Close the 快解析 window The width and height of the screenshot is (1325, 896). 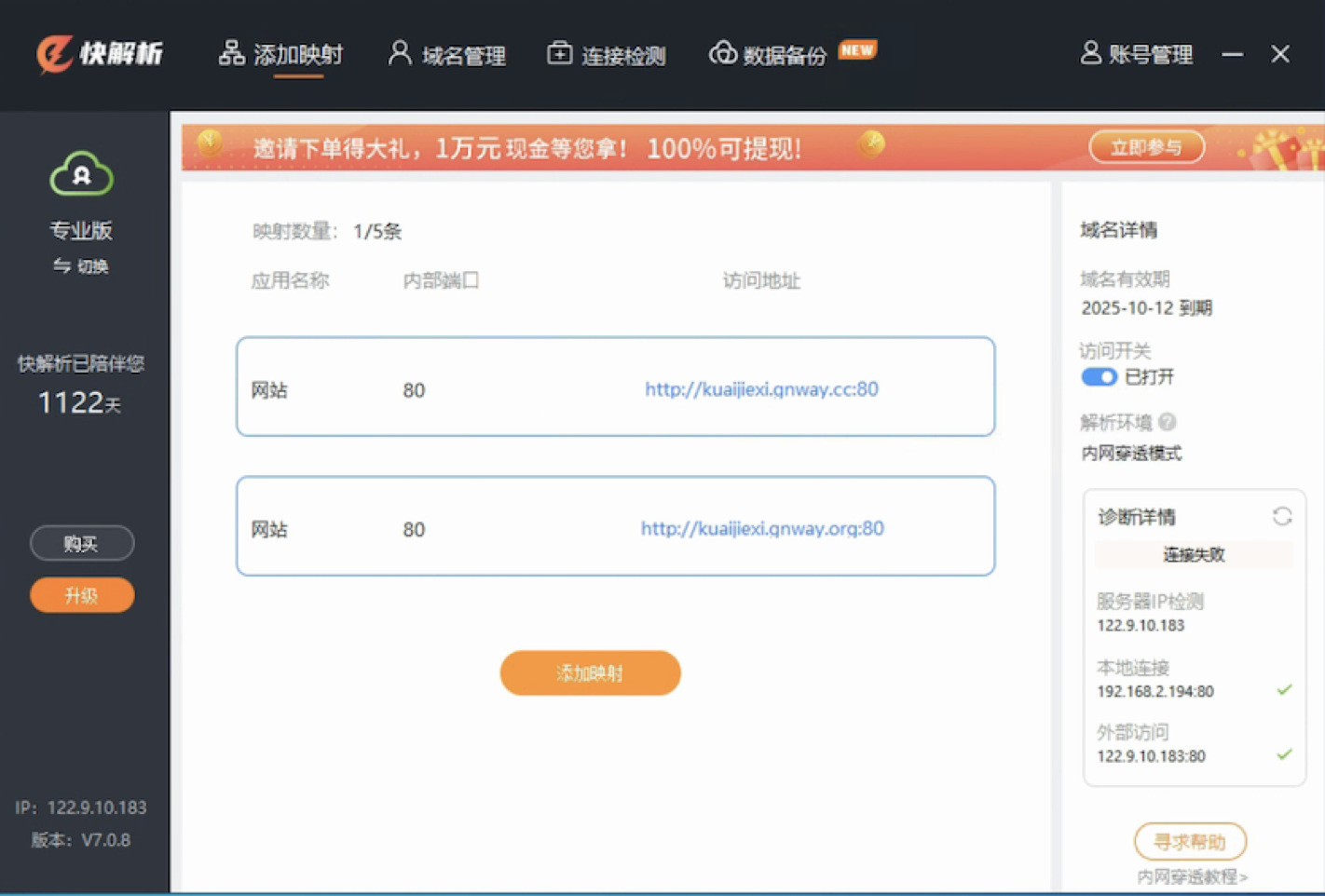(1280, 54)
